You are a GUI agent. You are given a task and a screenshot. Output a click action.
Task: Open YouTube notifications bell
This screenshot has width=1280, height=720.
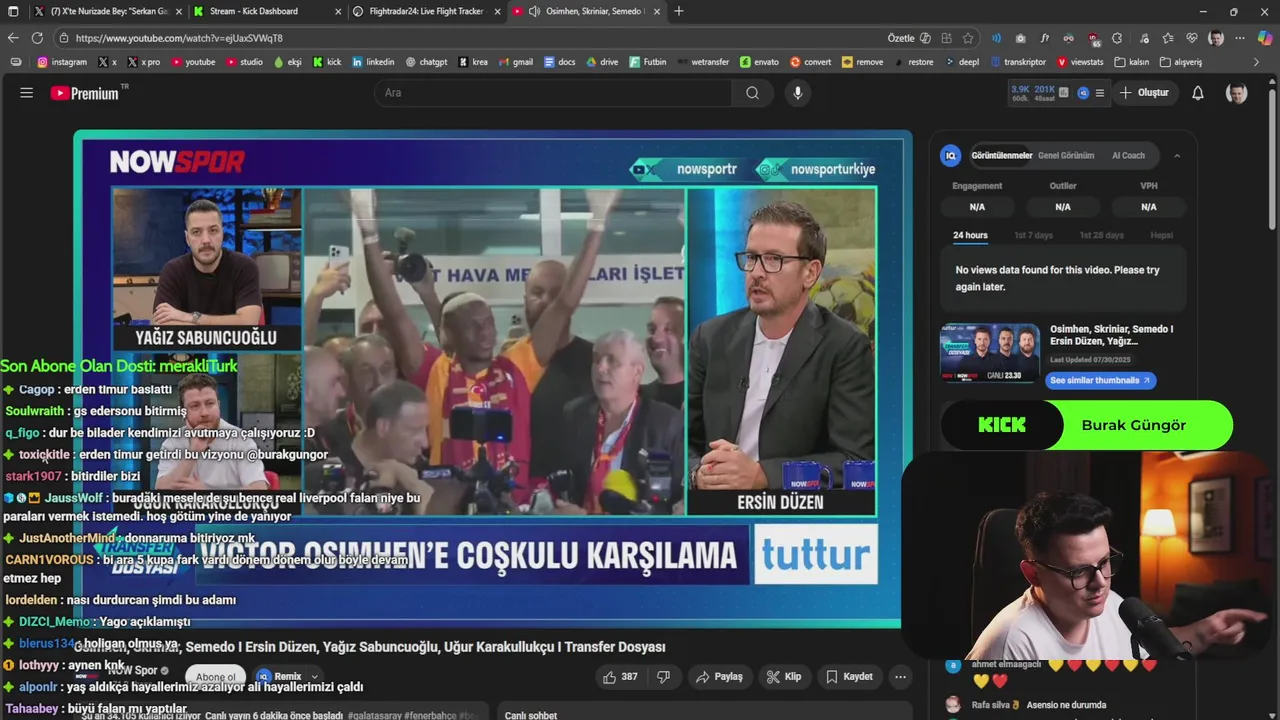[x=1198, y=93]
